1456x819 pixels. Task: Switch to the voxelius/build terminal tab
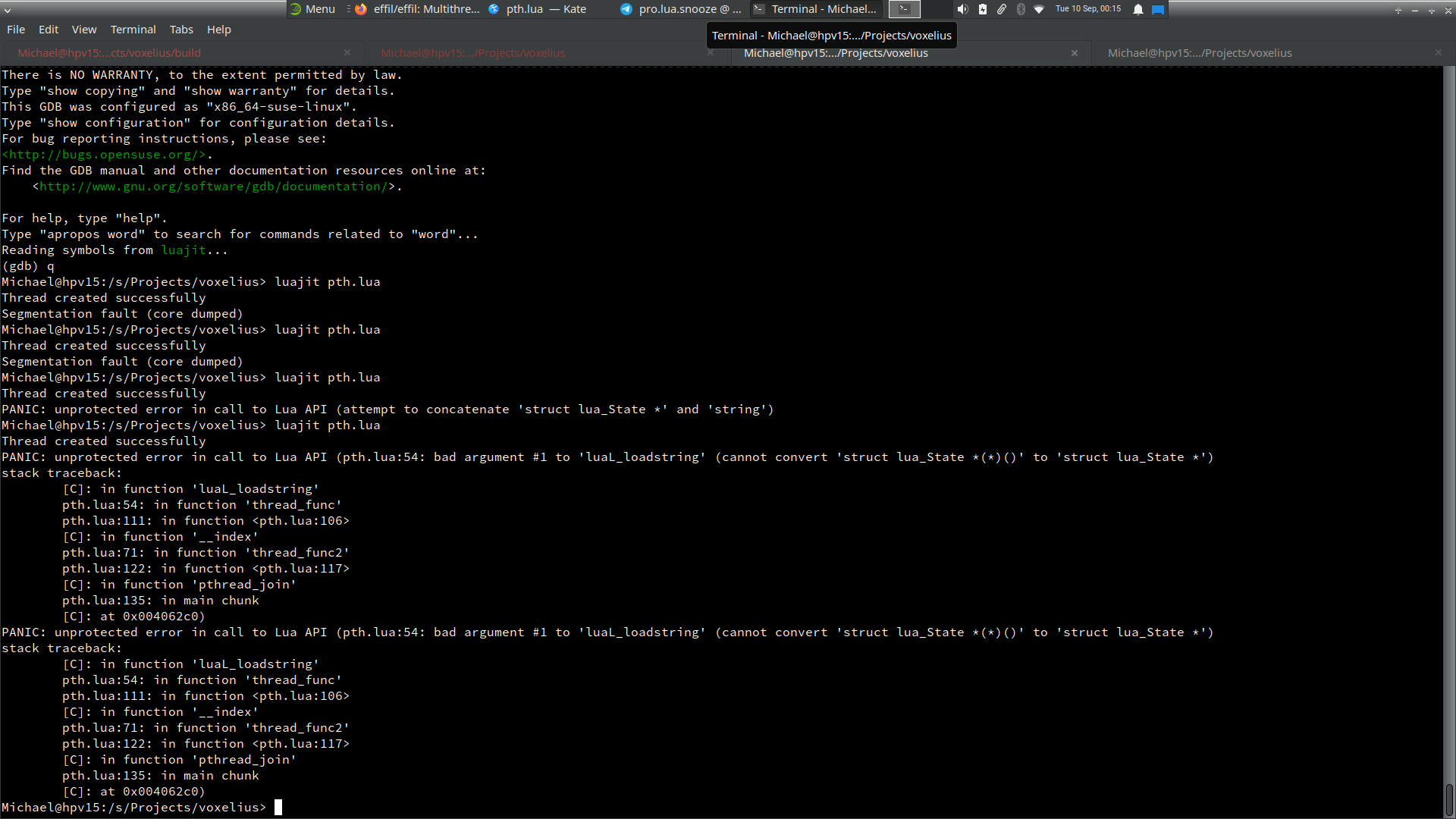coord(109,53)
